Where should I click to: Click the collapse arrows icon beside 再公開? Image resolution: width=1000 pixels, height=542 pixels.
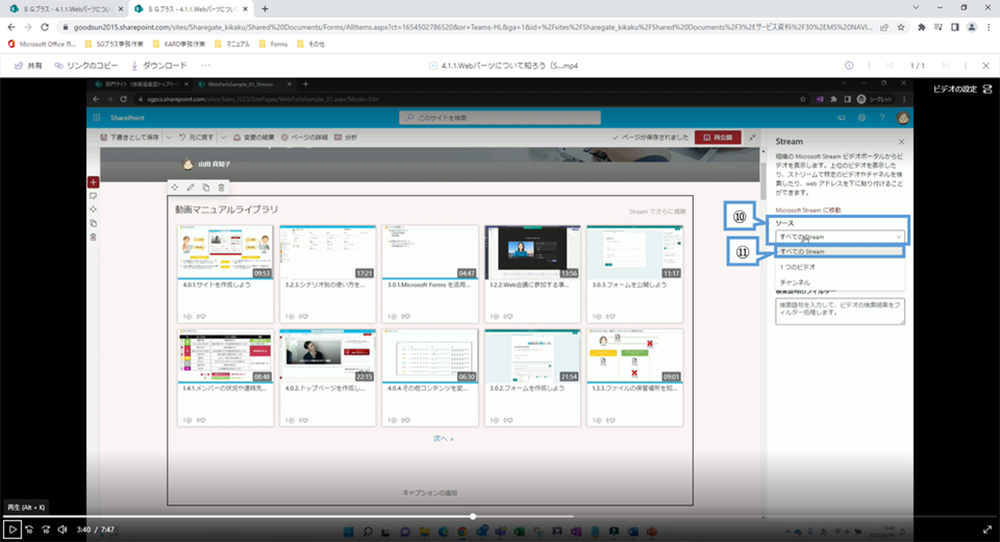pyautogui.click(x=753, y=137)
